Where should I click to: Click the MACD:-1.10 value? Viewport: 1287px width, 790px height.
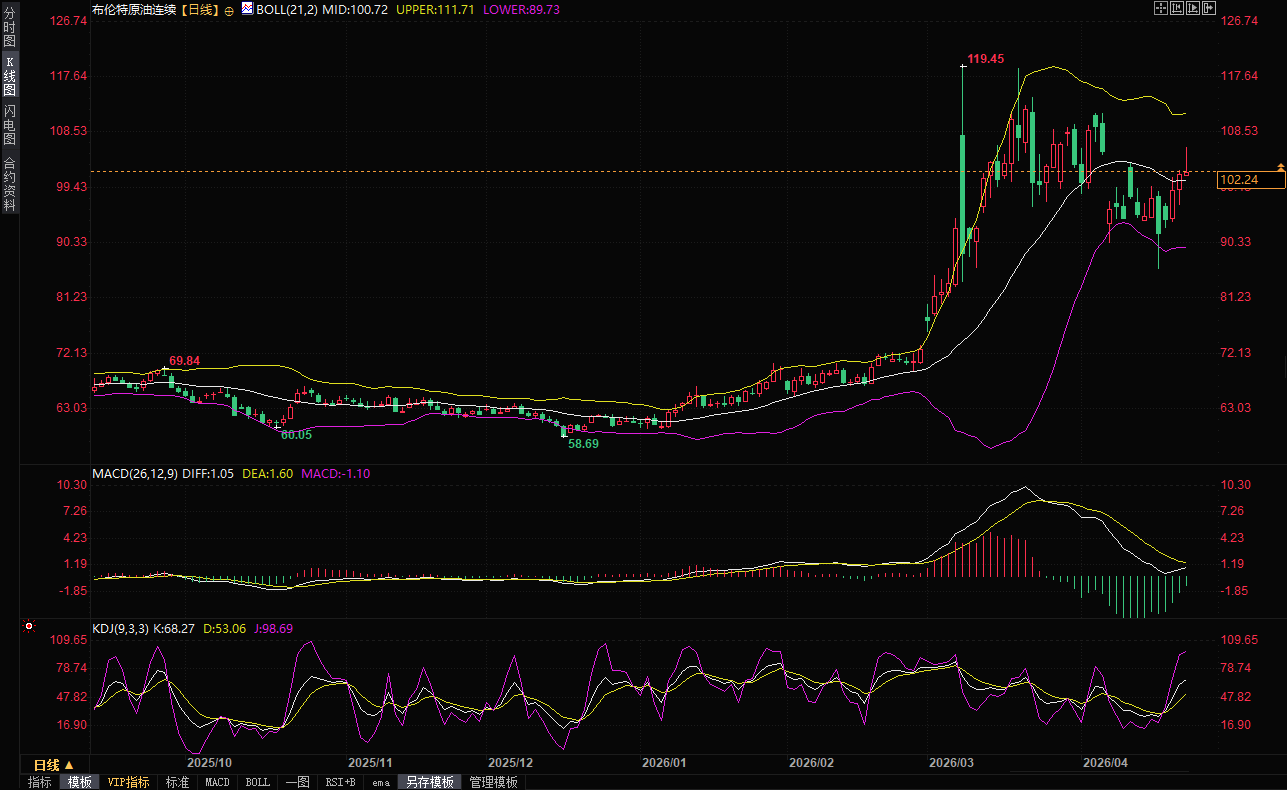click(335, 474)
